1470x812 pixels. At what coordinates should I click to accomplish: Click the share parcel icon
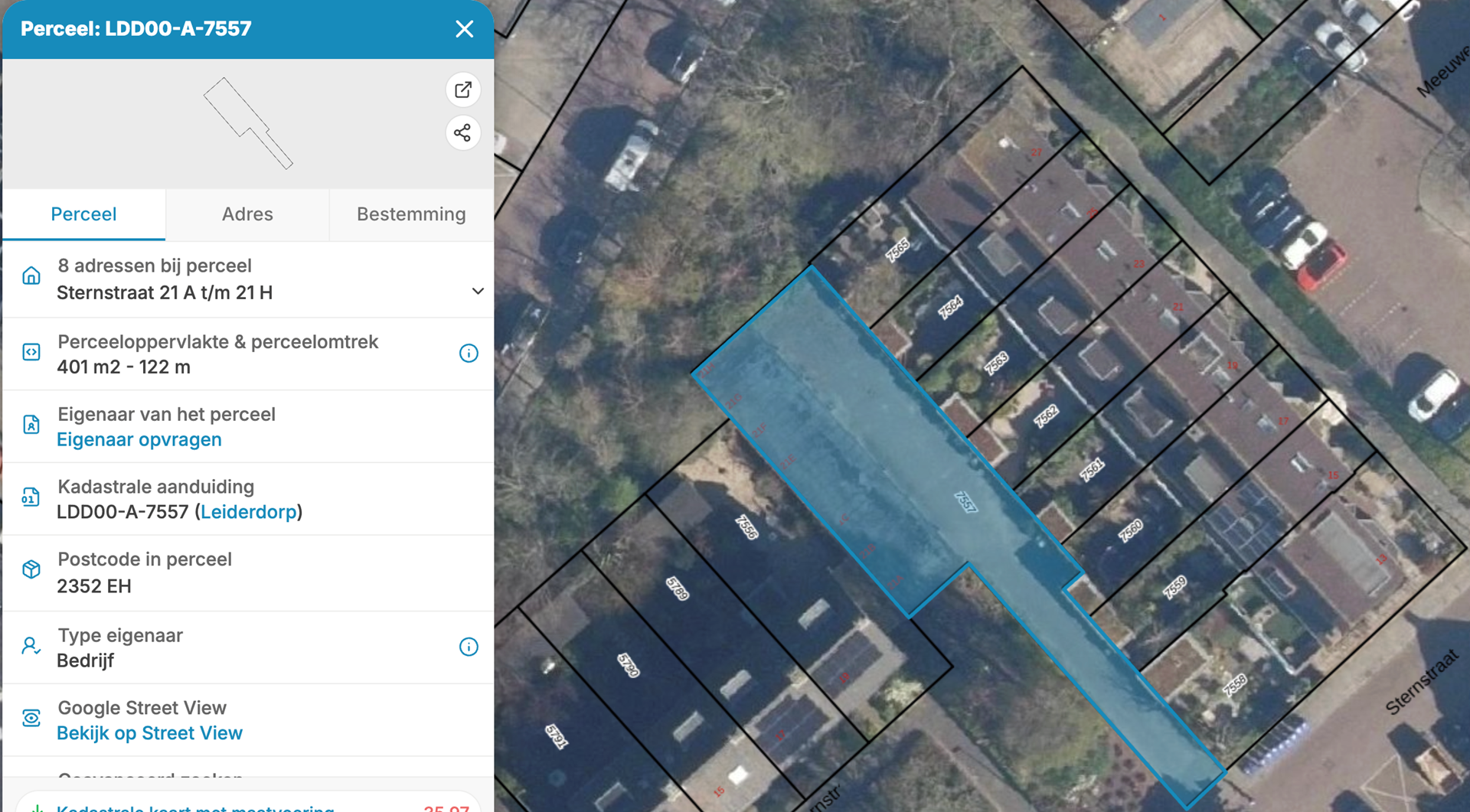coord(462,133)
